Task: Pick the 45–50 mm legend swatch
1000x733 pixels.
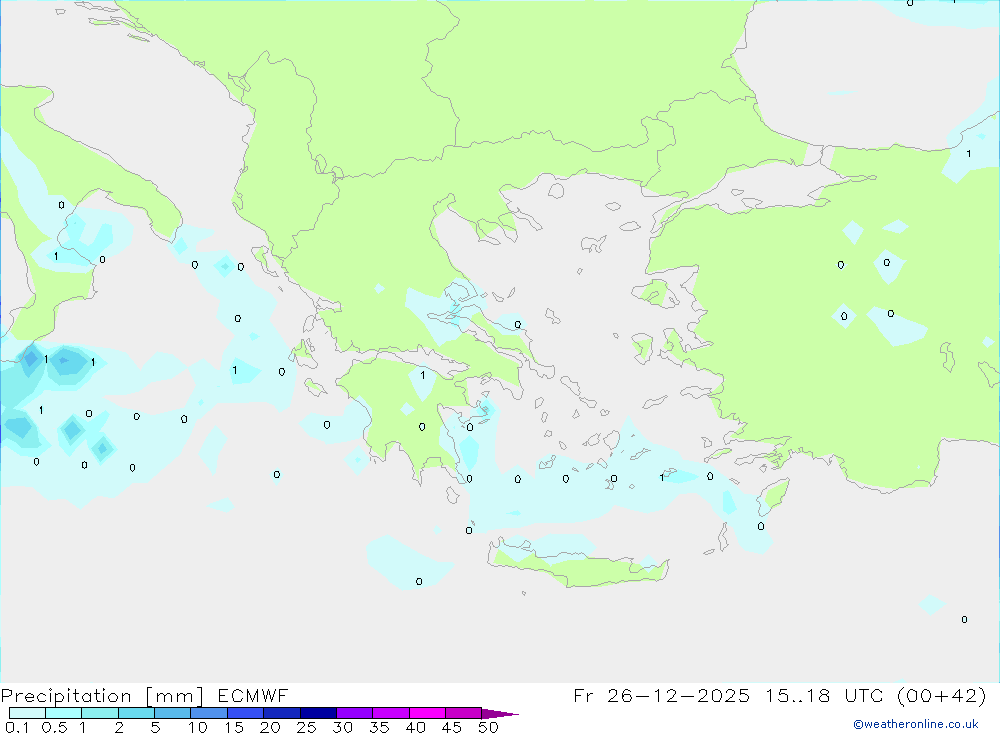Action: [464, 713]
